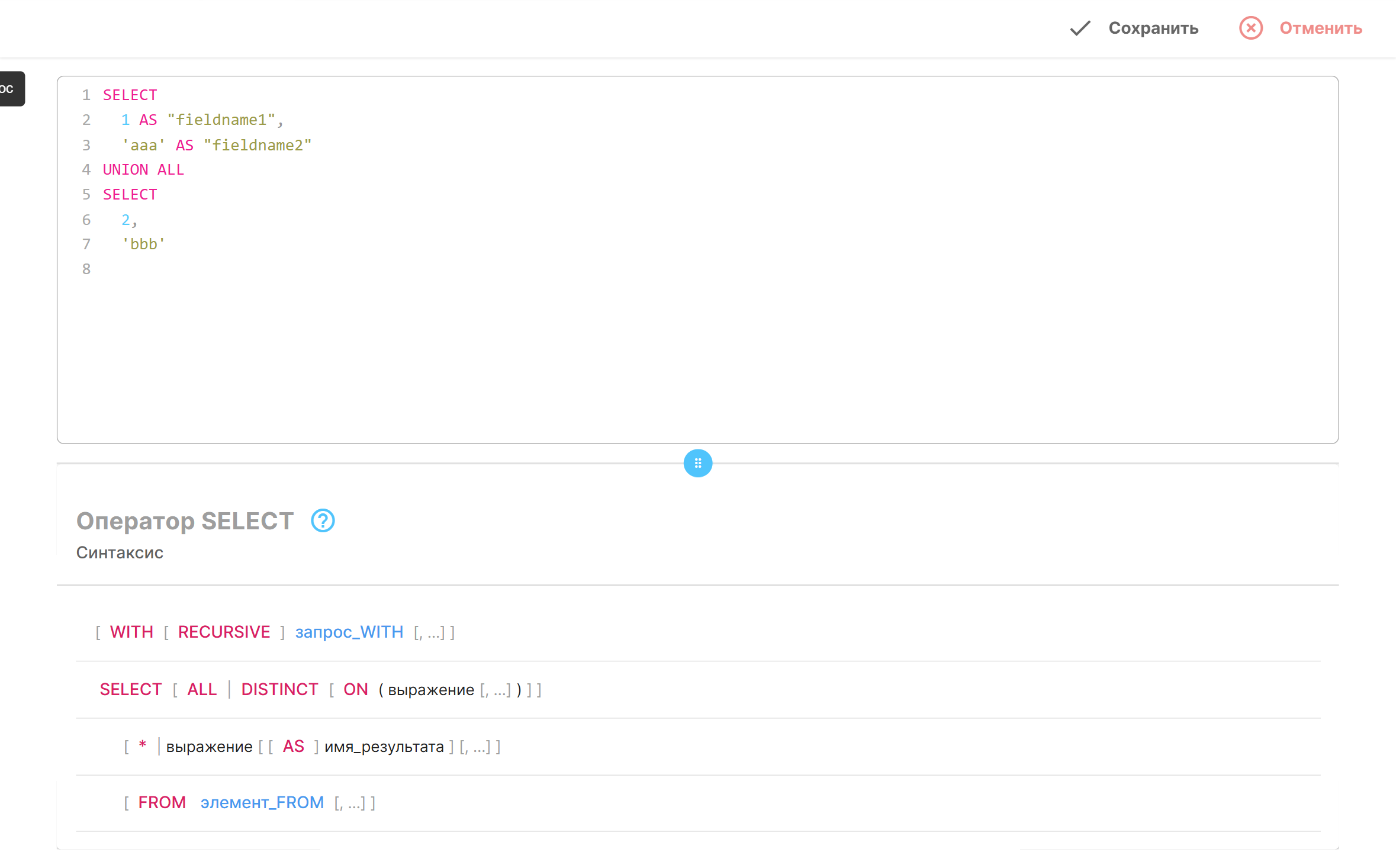Click the Сохранить checkmark icon

(1080, 28)
